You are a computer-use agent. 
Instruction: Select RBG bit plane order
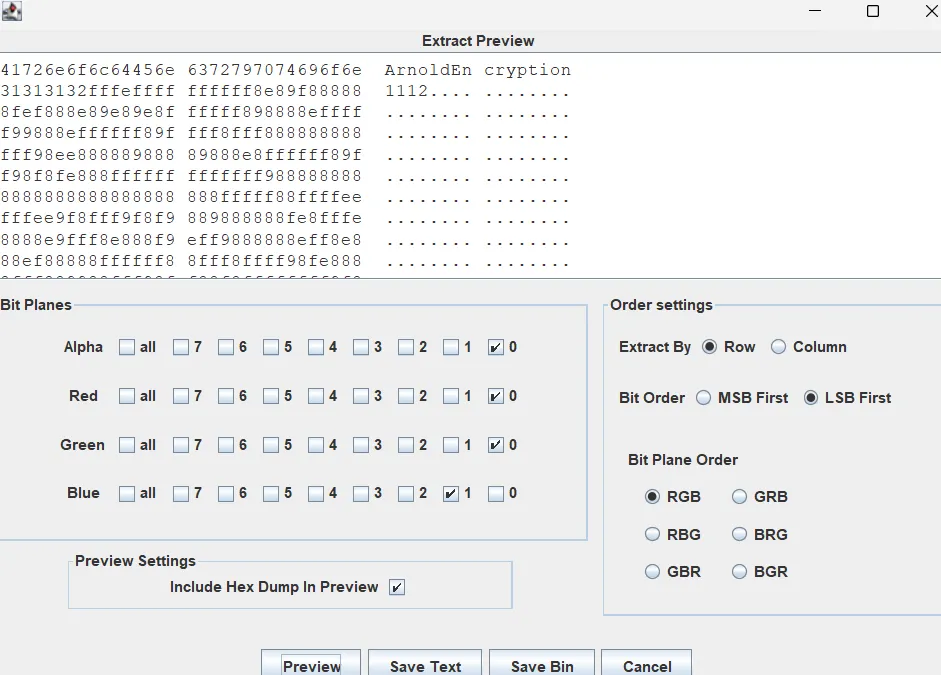(x=652, y=534)
